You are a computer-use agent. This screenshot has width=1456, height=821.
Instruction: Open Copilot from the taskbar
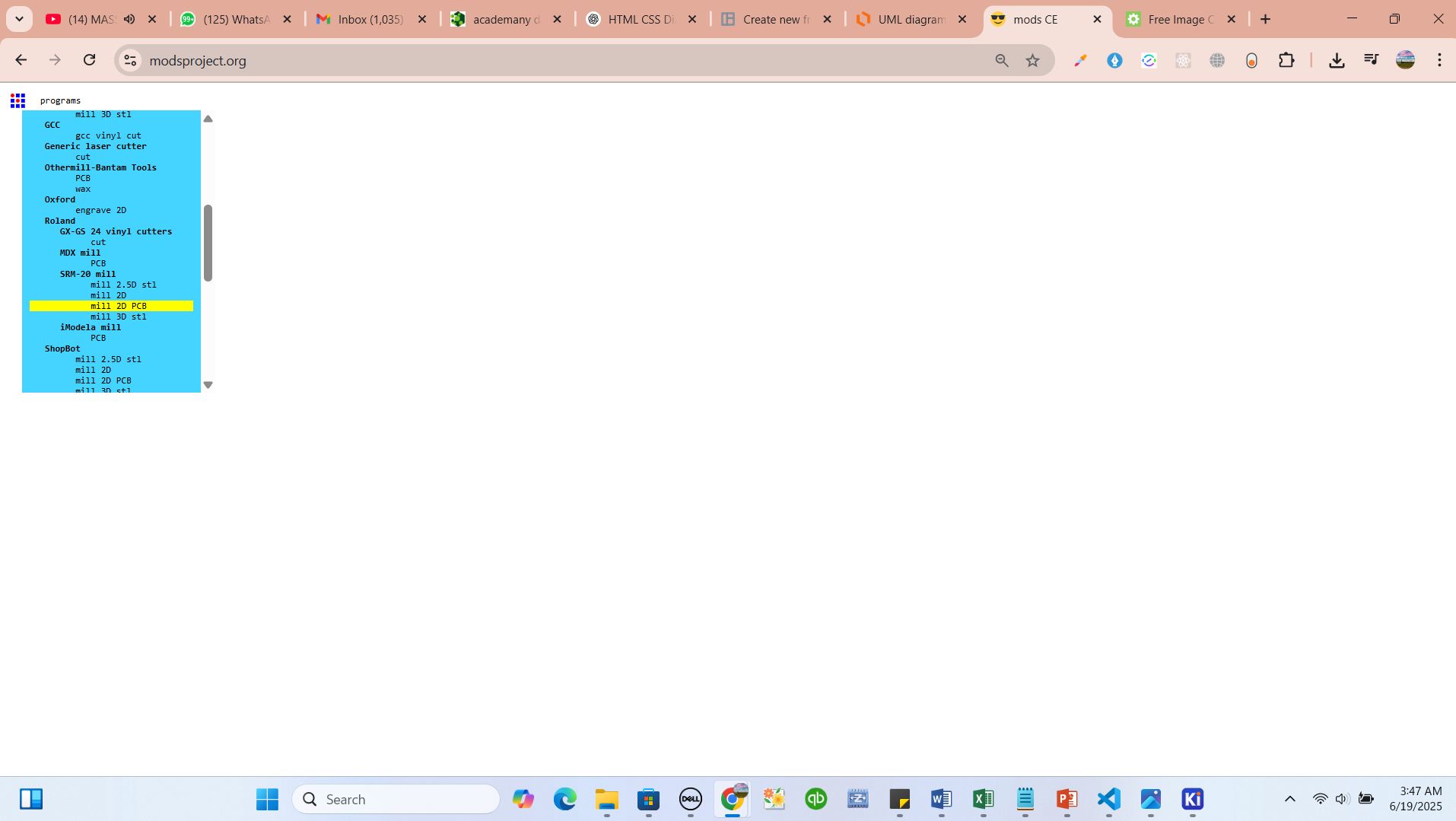click(x=523, y=799)
